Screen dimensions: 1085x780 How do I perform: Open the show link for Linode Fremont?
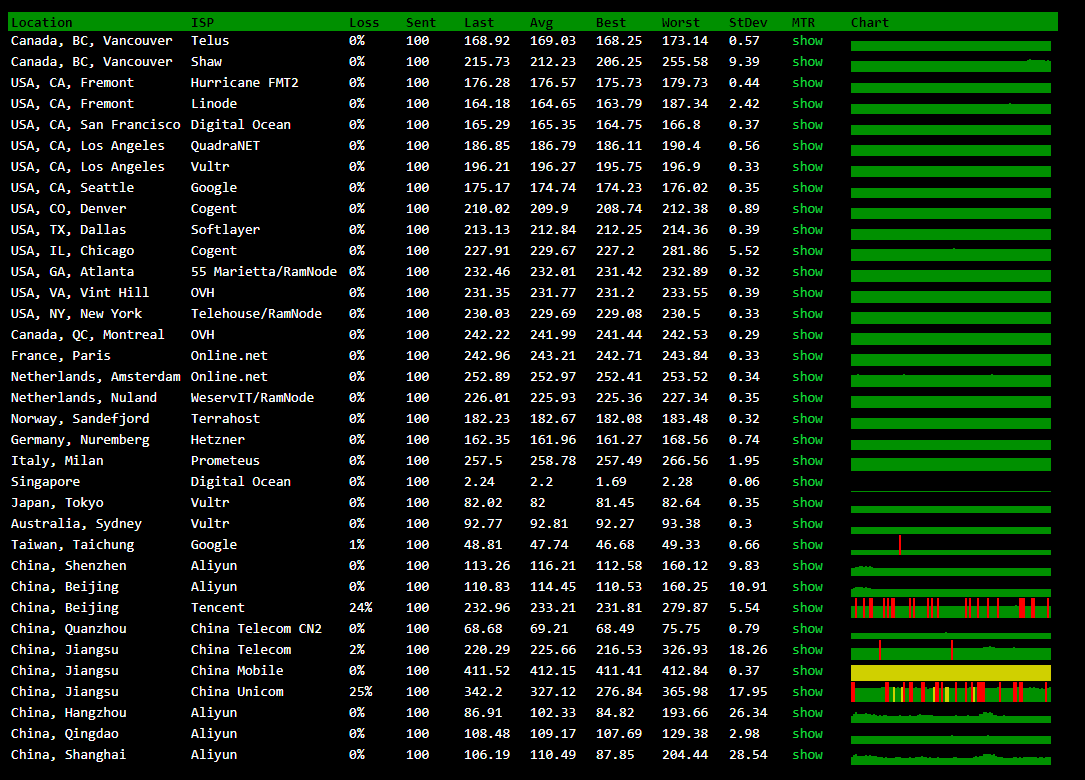(808, 104)
